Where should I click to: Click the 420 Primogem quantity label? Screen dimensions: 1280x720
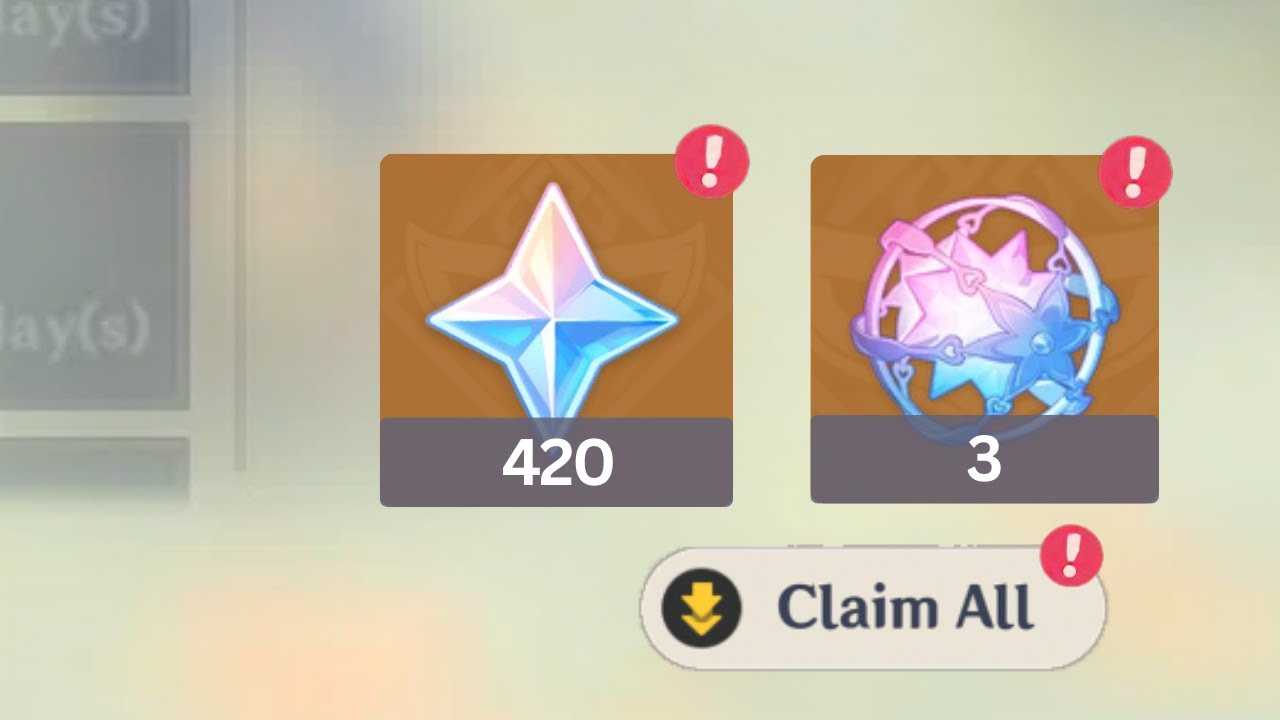(557, 464)
